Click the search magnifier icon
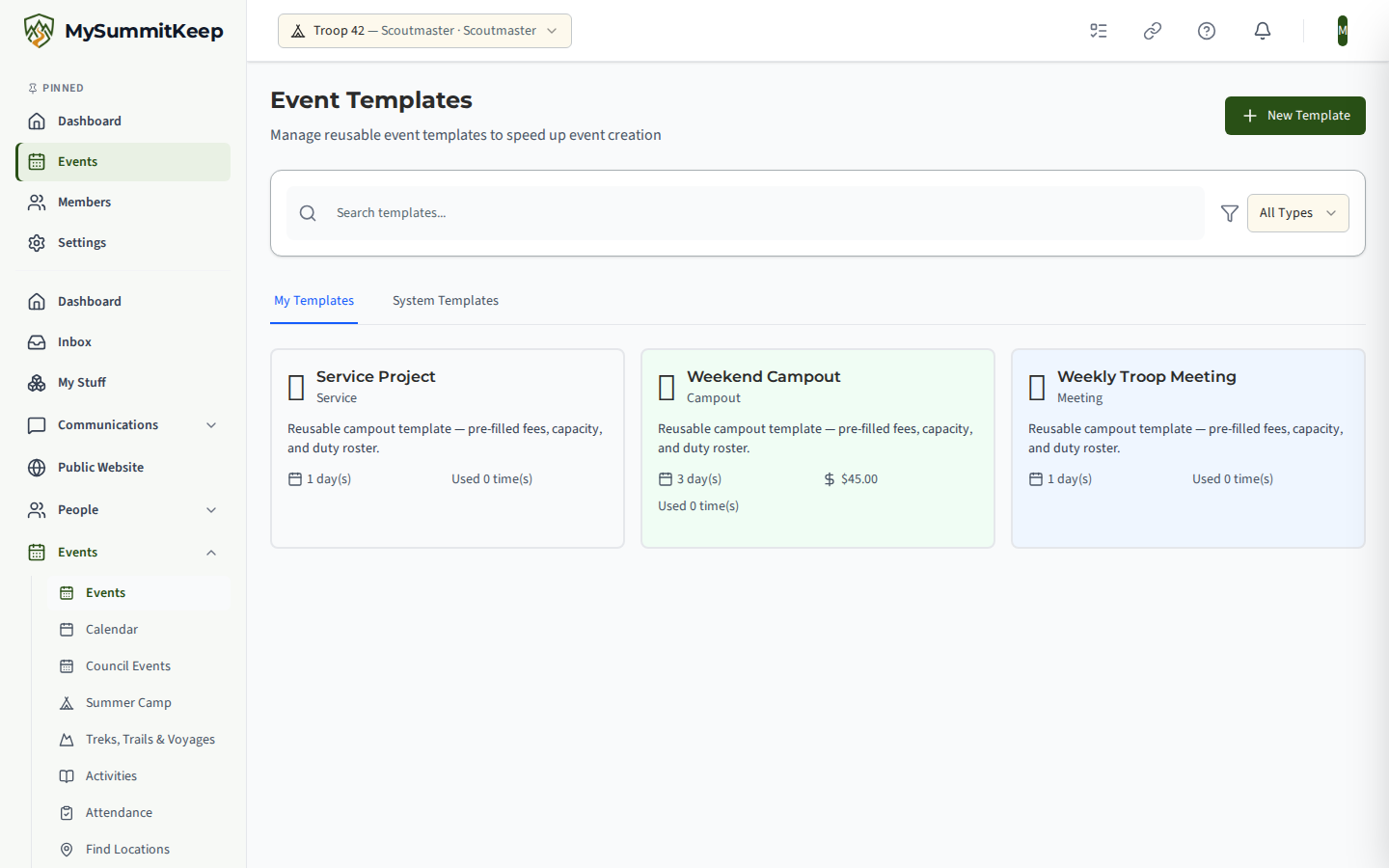 (308, 213)
